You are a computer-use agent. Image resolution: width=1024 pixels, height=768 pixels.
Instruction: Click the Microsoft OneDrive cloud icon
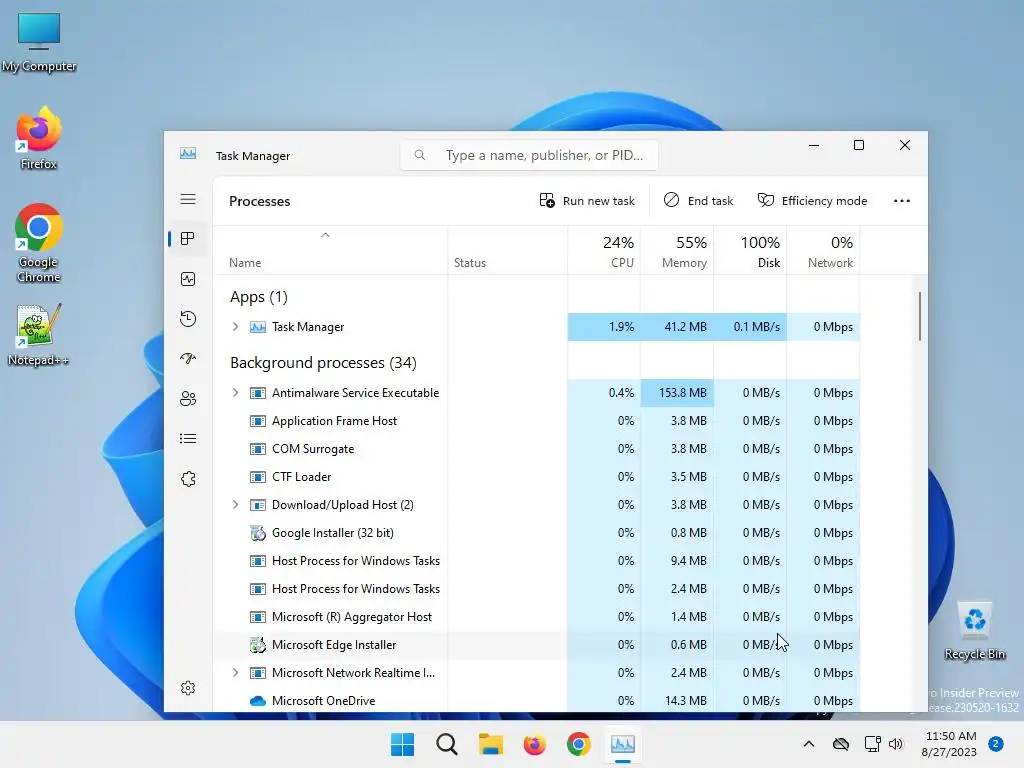pyautogui.click(x=258, y=701)
